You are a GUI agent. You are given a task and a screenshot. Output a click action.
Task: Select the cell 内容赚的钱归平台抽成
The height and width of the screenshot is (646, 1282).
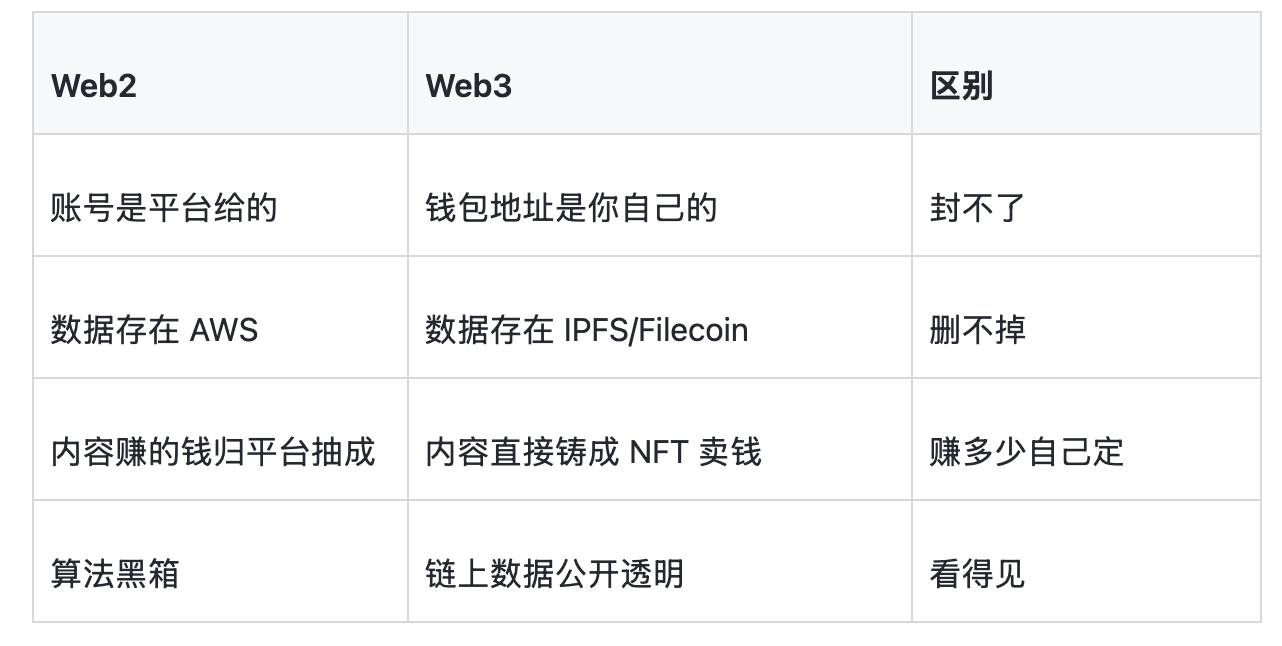220,439
